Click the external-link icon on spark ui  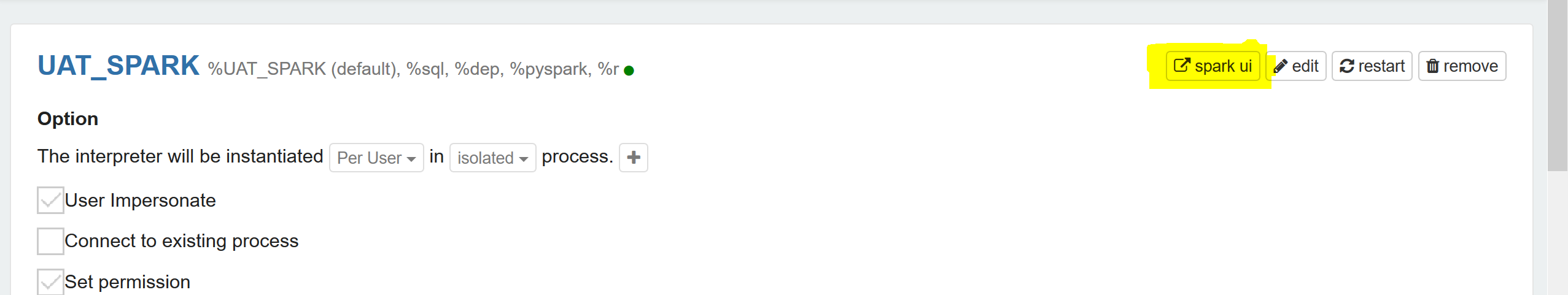pos(1182,66)
